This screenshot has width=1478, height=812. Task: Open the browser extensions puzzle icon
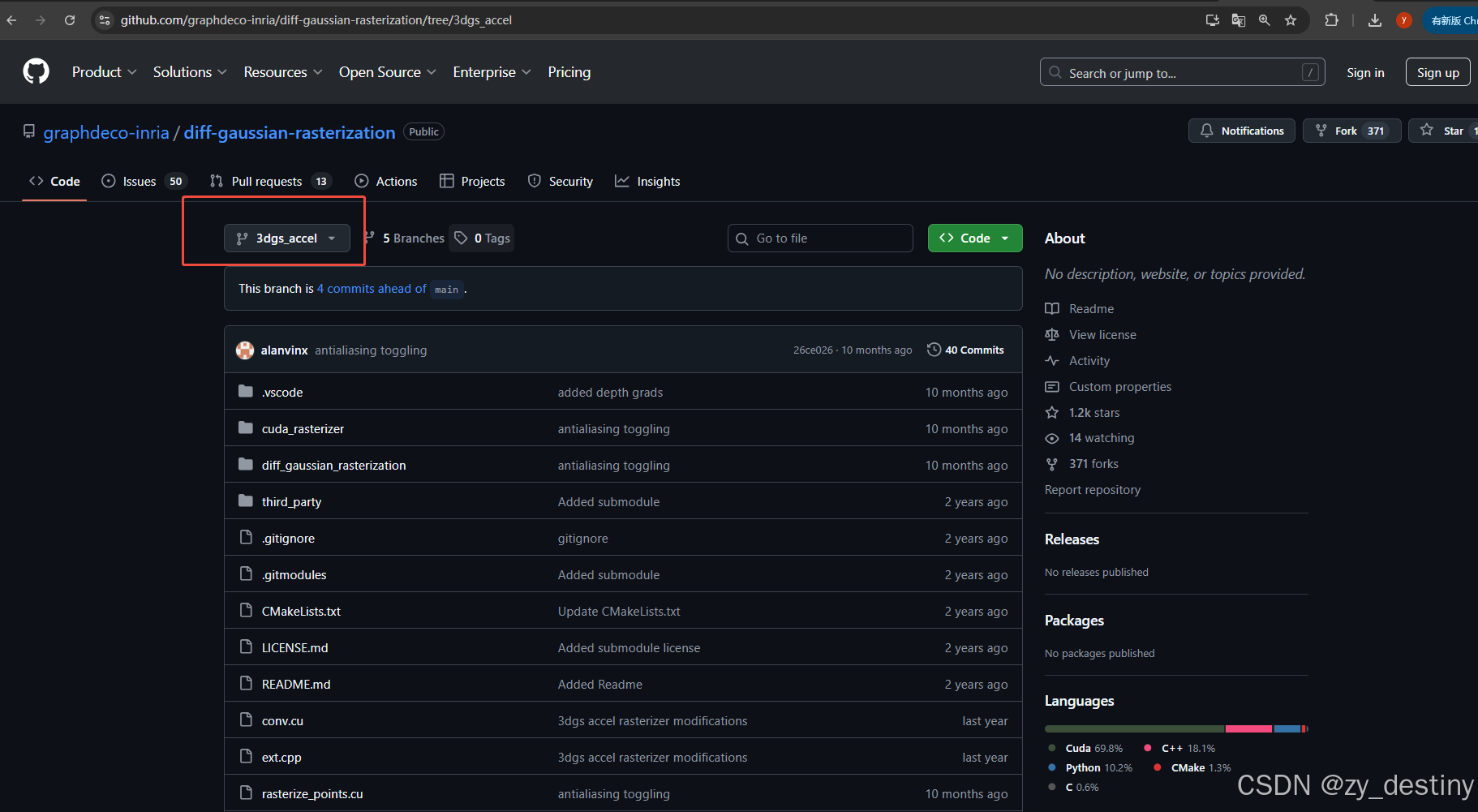(x=1331, y=20)
